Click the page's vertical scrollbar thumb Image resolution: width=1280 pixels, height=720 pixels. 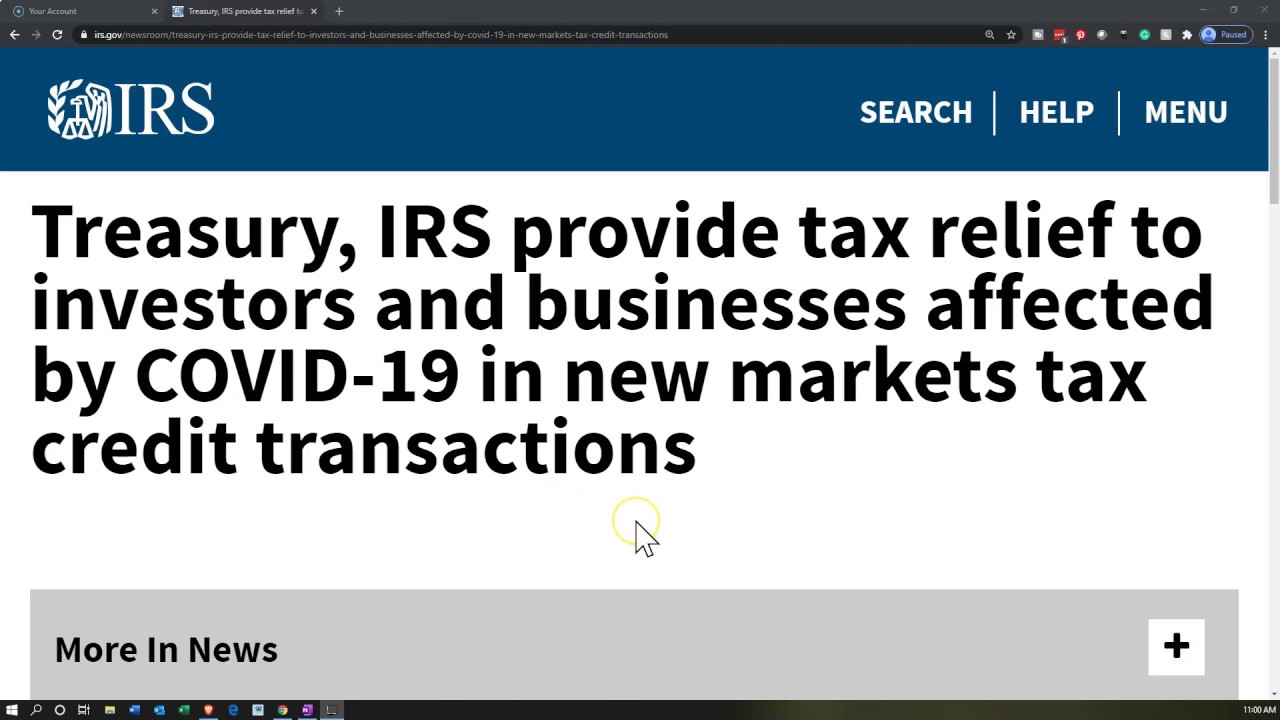(1274, 130)
